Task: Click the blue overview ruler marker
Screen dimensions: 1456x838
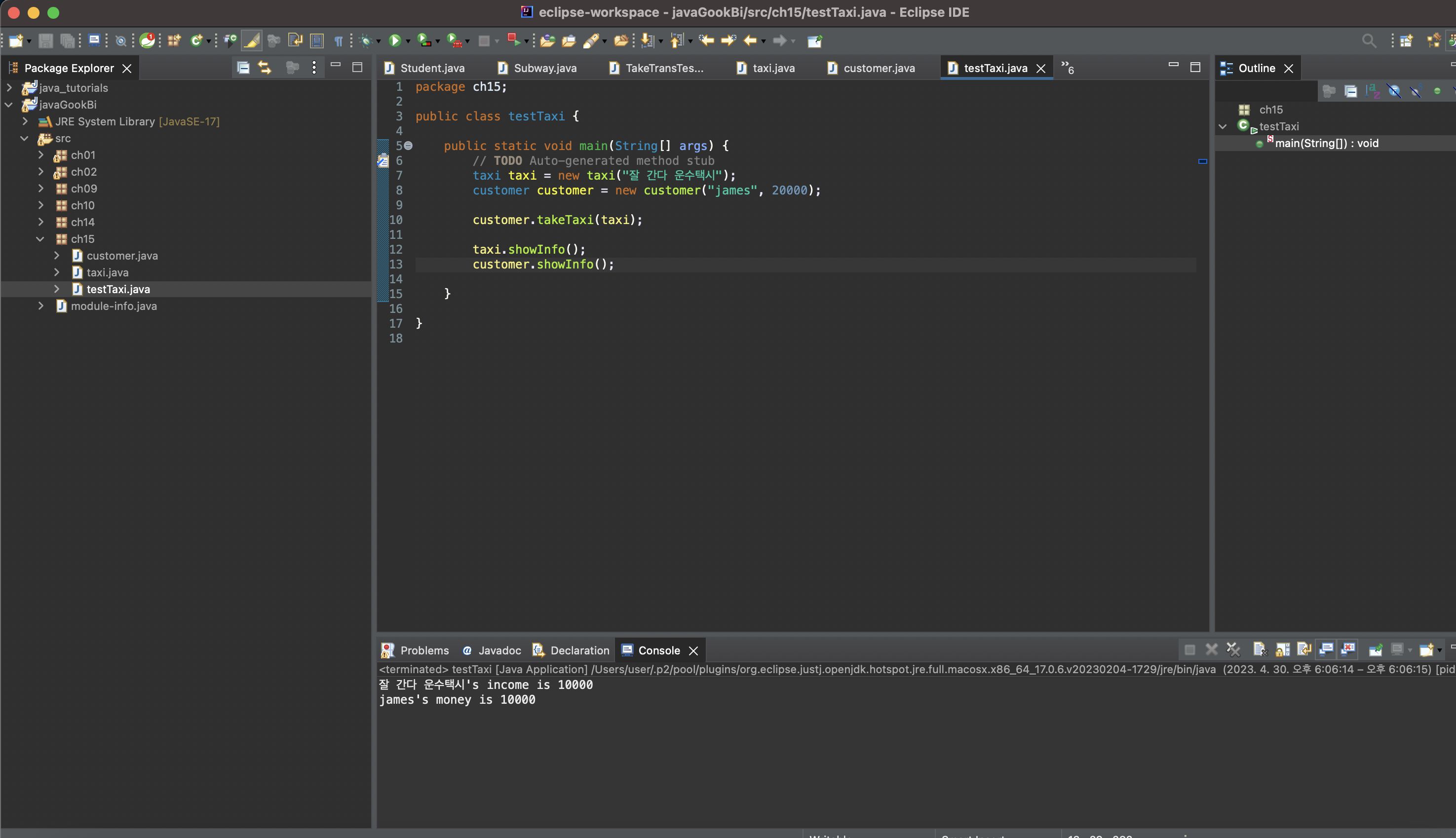Action: pos(1202,161)
